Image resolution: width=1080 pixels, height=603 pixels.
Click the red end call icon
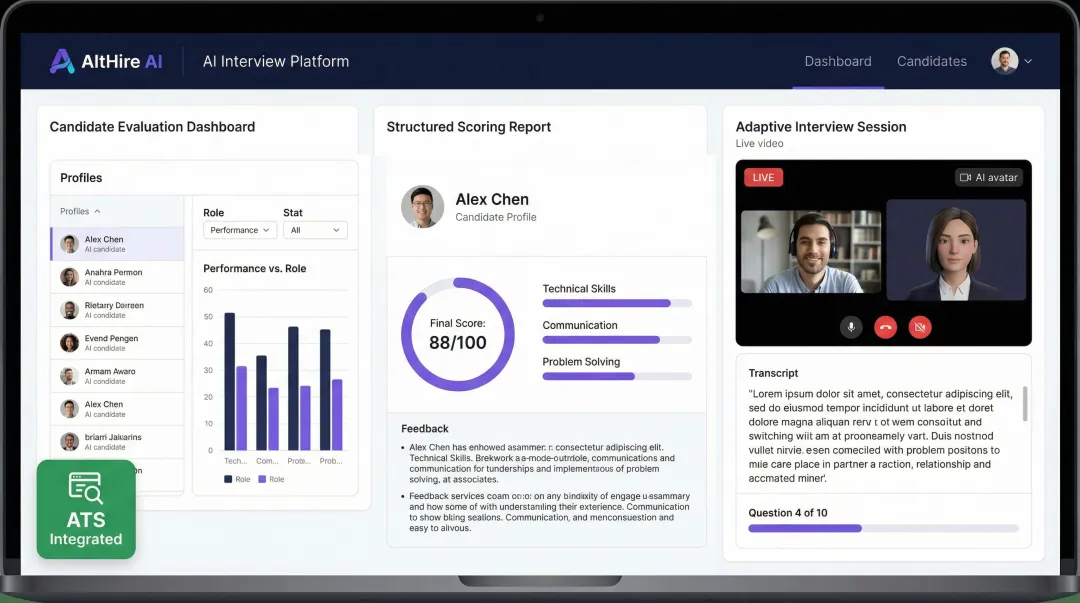click(885, 327)
